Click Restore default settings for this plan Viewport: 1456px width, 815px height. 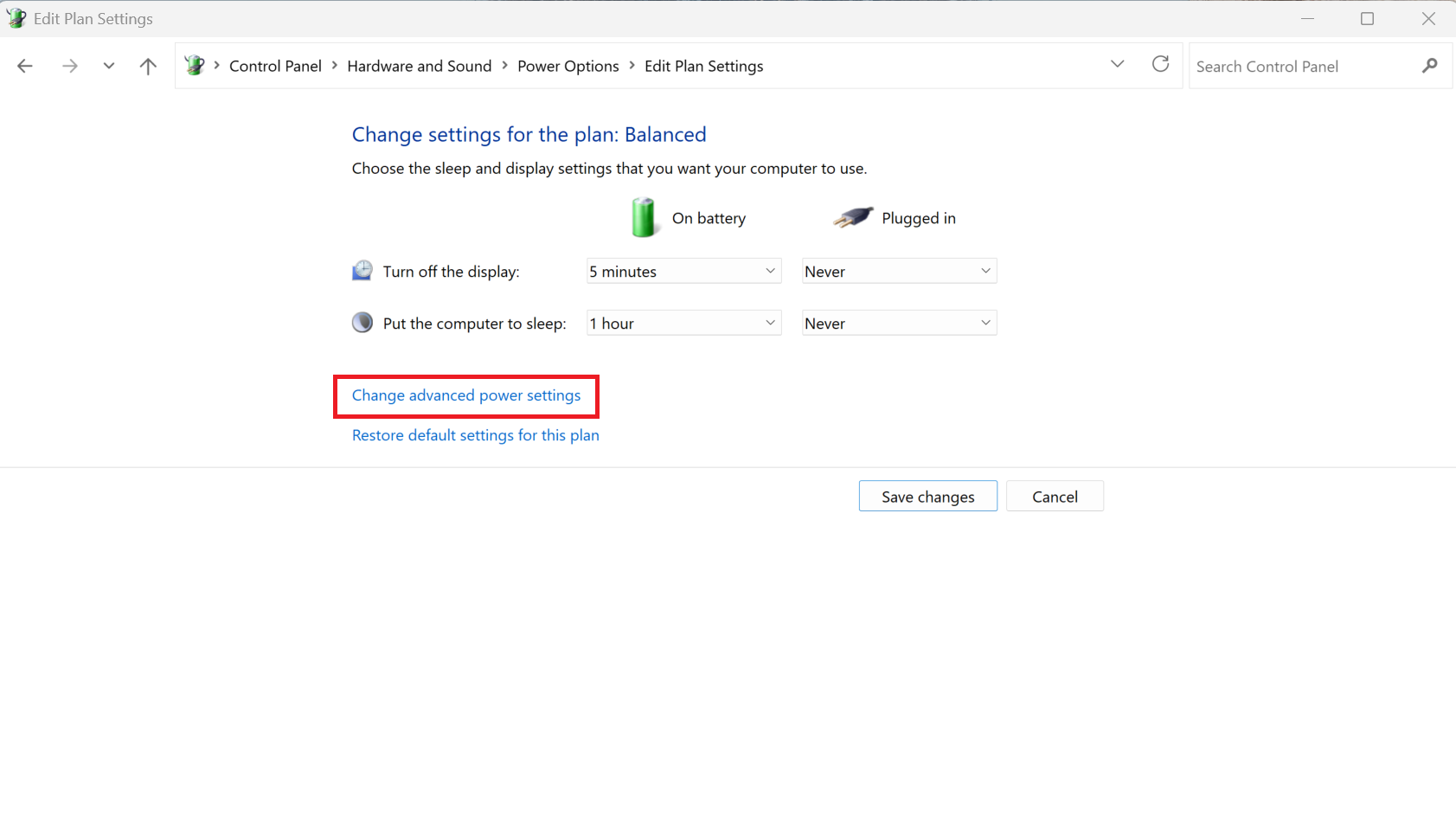point(475,435)
